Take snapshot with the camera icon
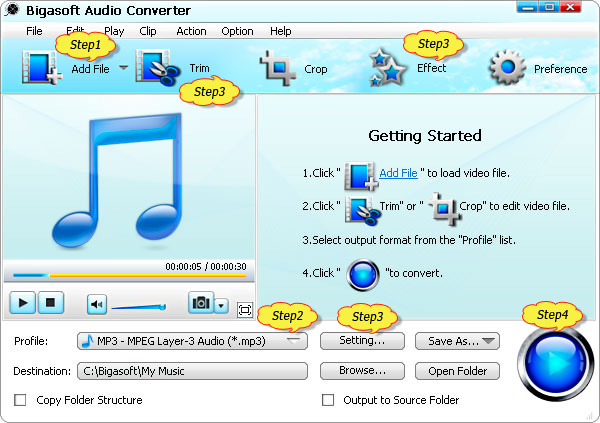 tap(201, 303)
